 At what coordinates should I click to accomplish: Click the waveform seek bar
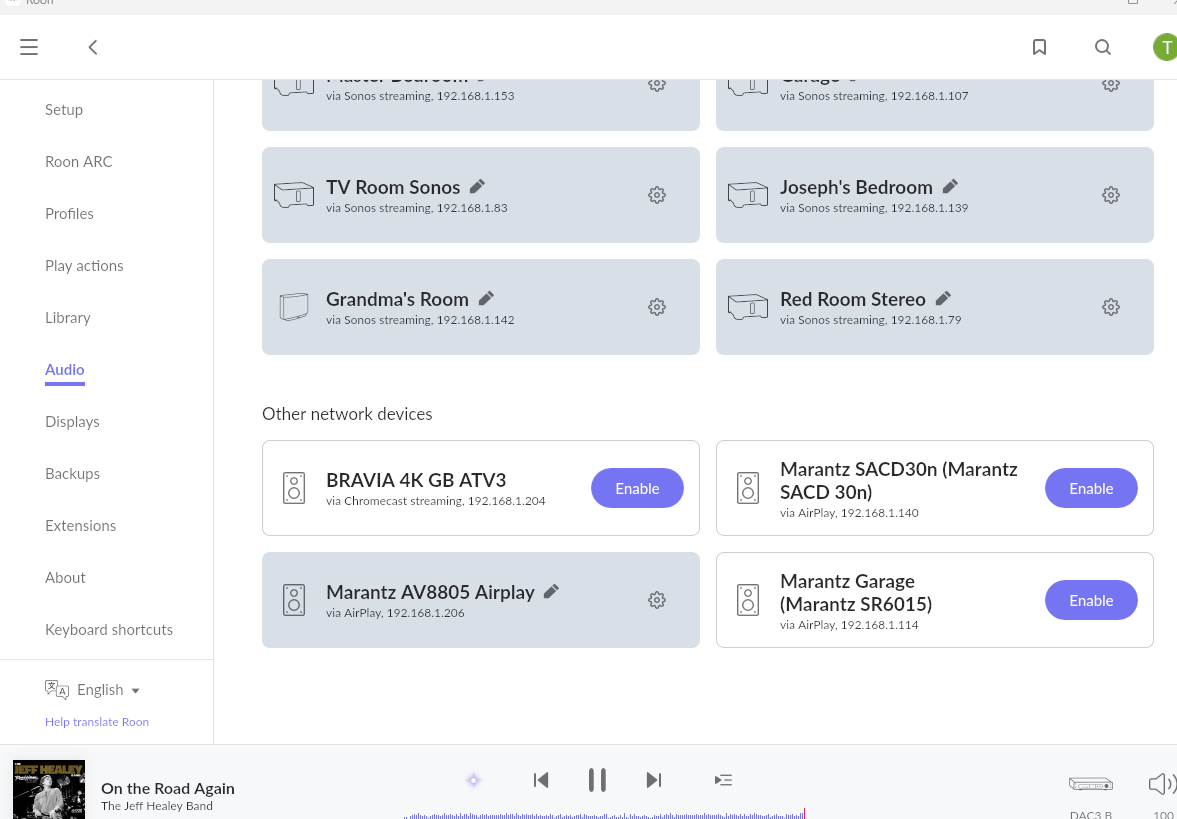pyautogui.click(x=604, y=814)
